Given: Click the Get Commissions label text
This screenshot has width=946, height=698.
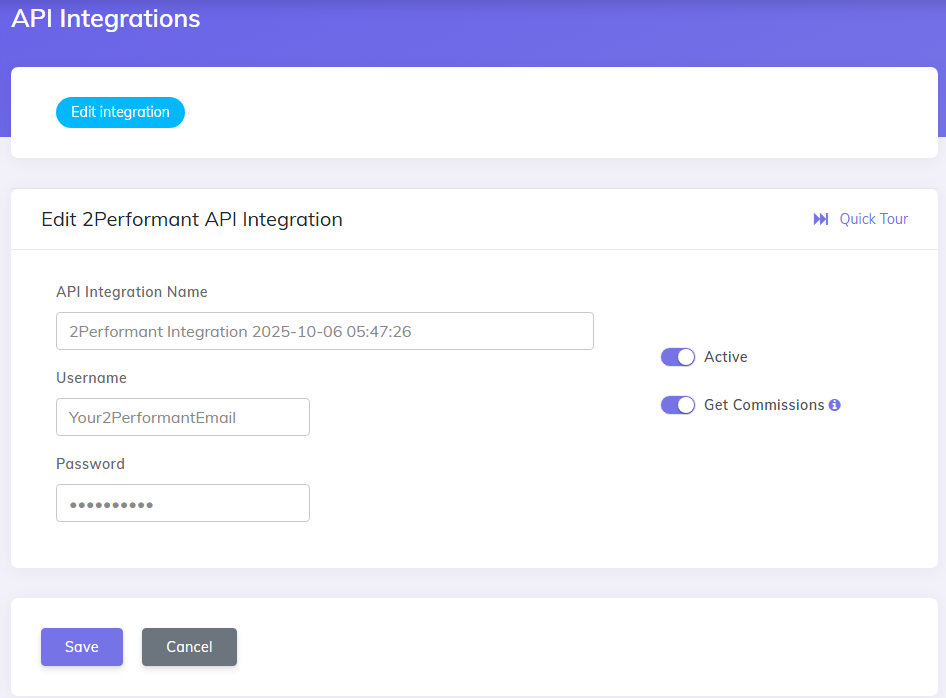Looking at the screenshot, I should tap(764, 405).
